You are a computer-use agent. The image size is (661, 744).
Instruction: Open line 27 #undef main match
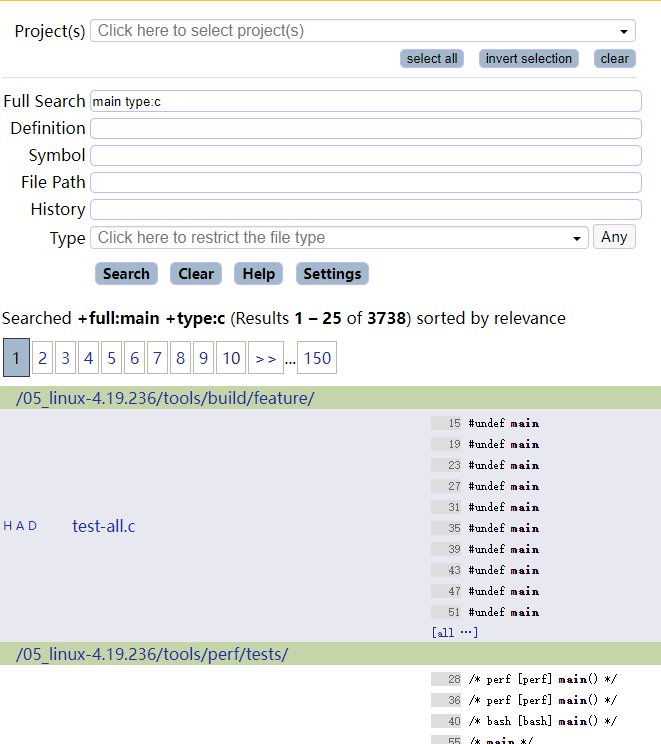pos(485,486)
